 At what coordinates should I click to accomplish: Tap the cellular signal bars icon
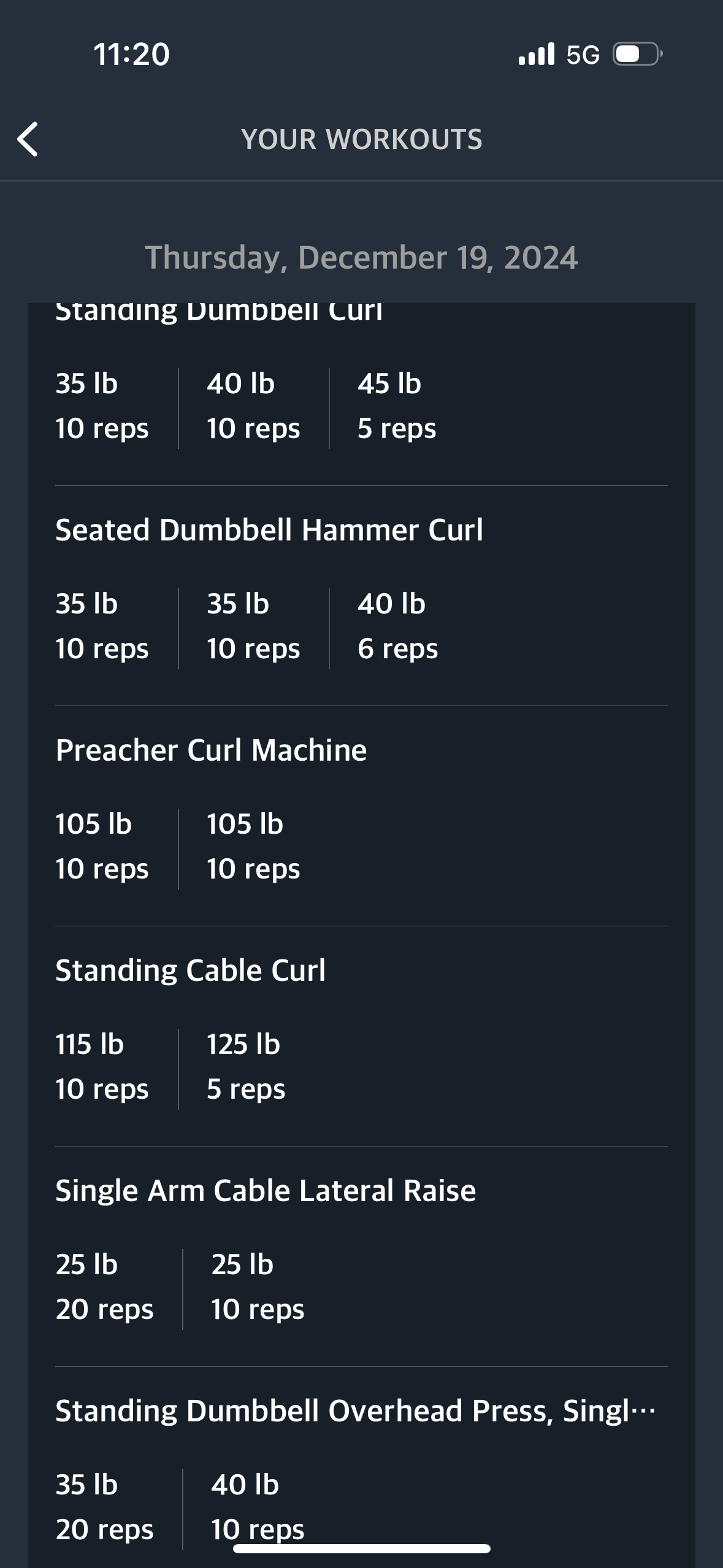tap(536, 54)
